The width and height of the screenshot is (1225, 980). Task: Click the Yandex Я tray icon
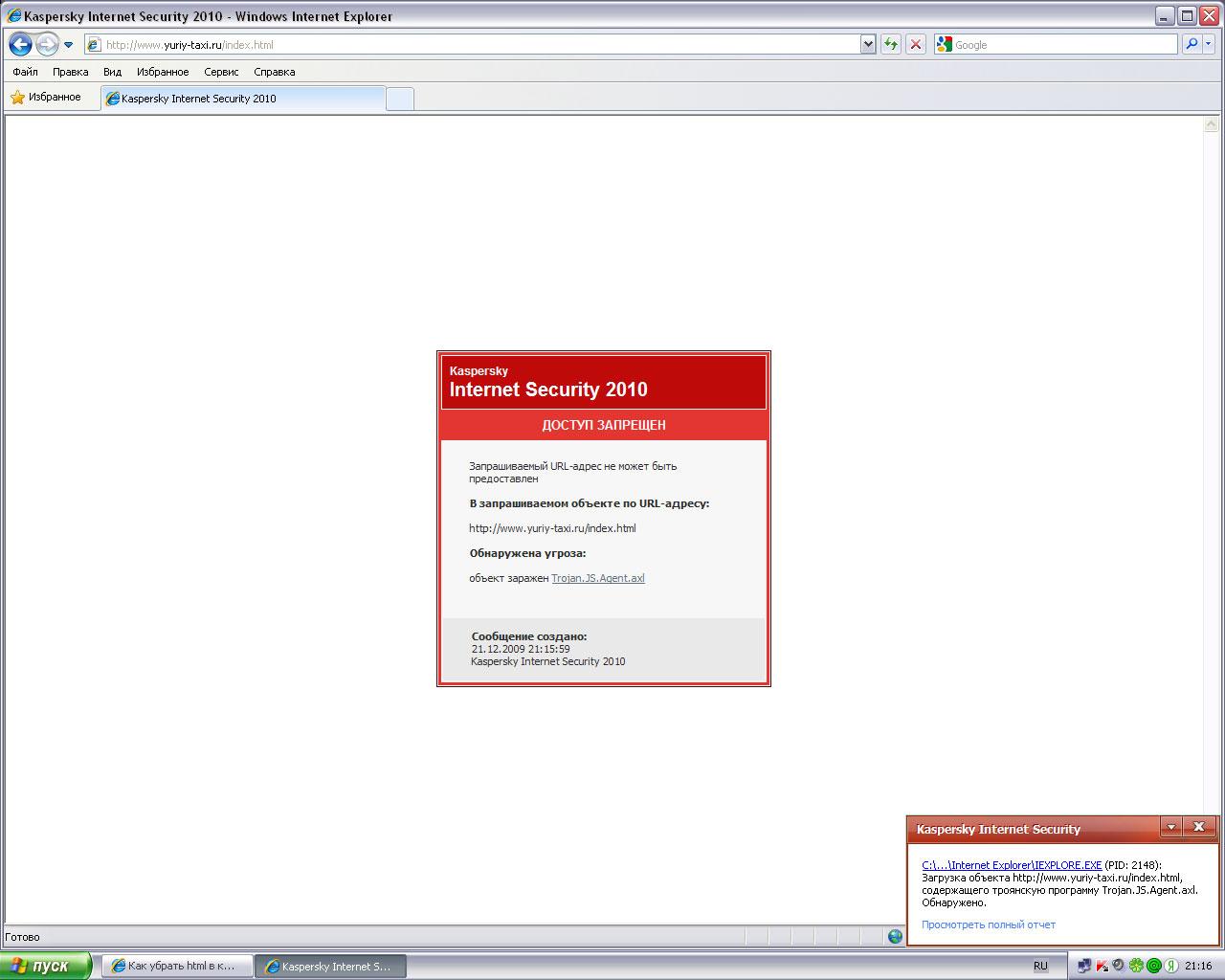[1170, 967]
